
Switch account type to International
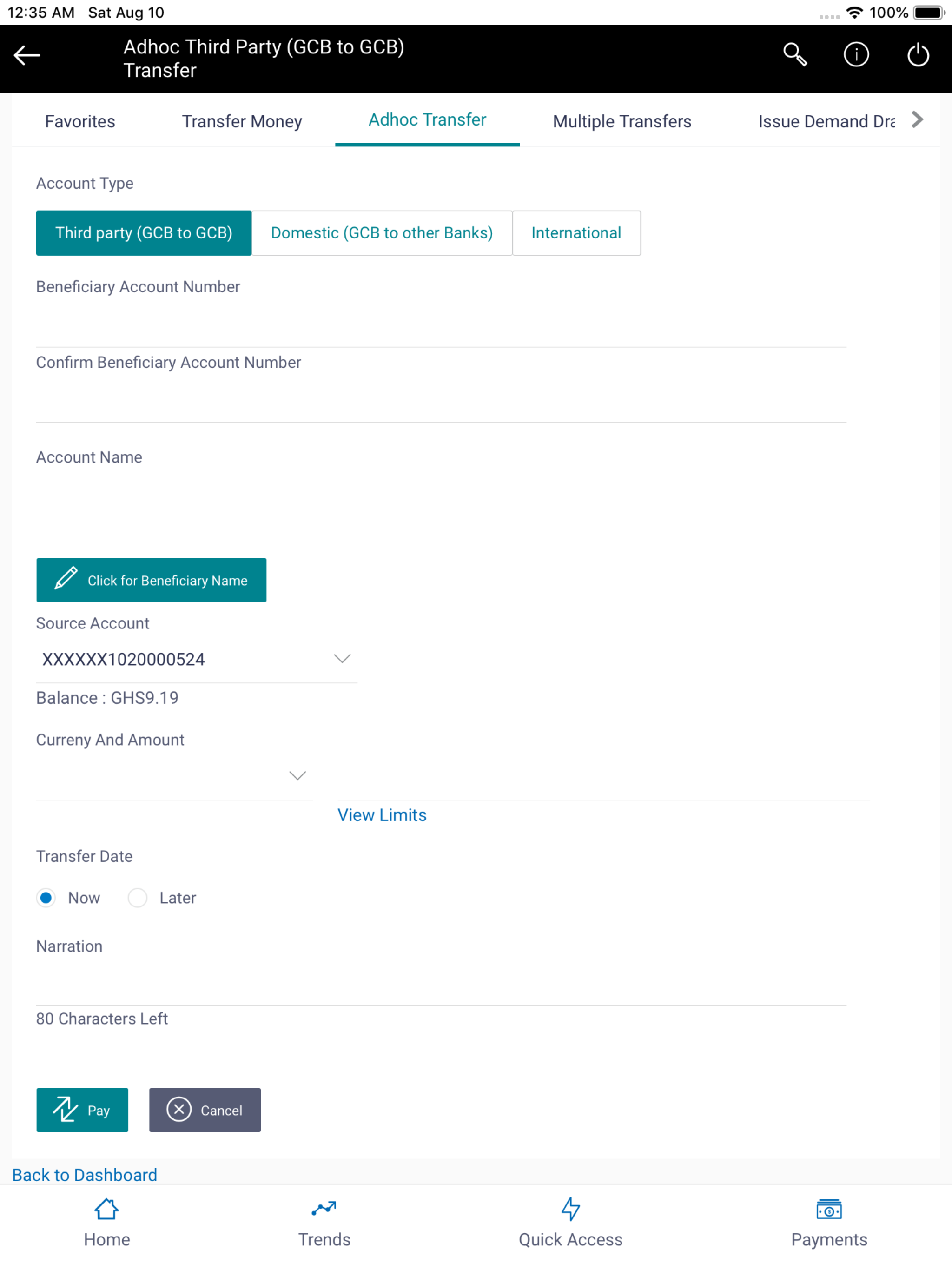coord(576,232)
